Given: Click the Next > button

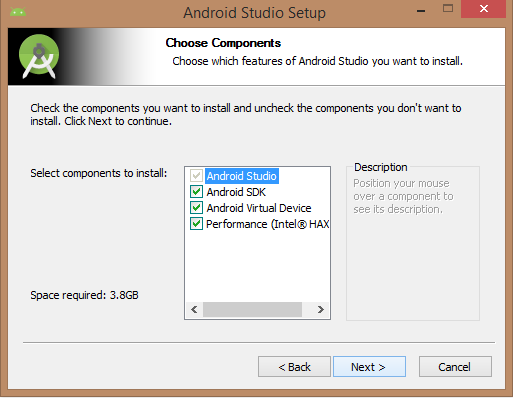Looking at the screenshot, I should pyautogui.click(x=369, y=367).
